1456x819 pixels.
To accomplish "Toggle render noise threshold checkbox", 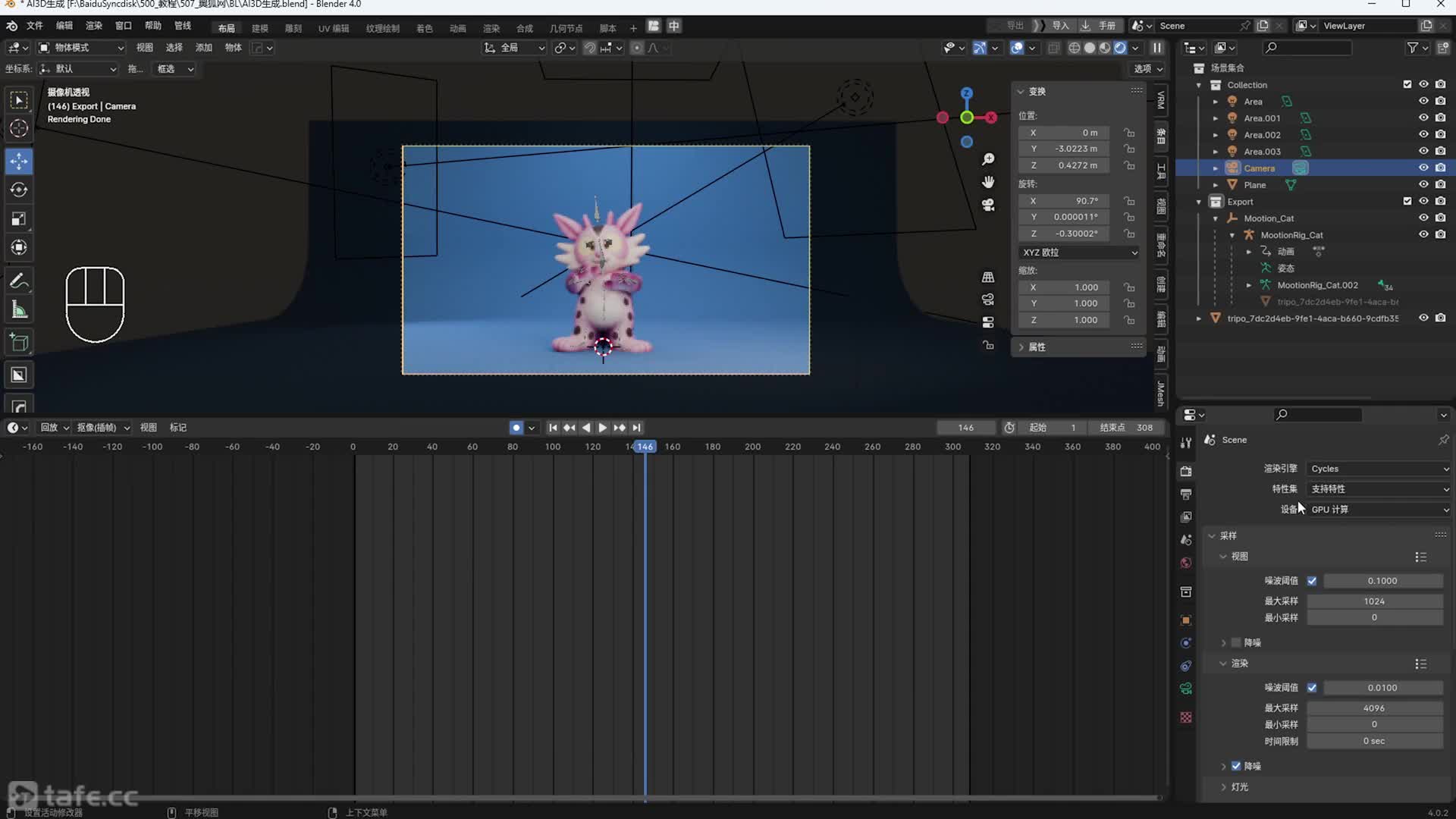I will click(1312, 688).
